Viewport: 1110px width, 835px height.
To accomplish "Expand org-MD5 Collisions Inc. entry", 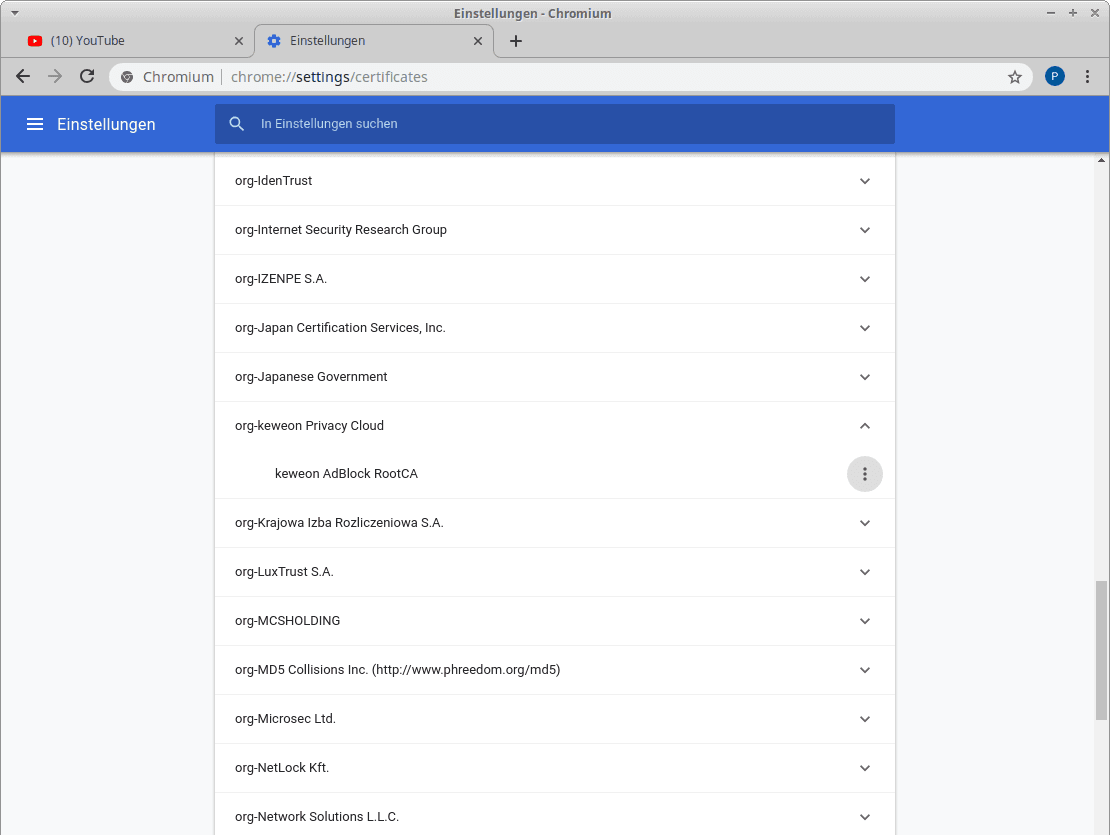I will (864, 670).
